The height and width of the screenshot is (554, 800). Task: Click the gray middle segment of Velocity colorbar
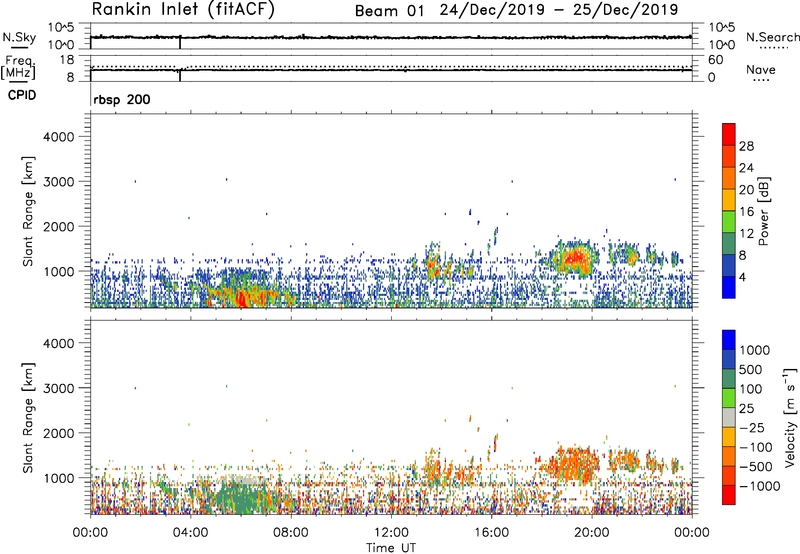[729, 418]
